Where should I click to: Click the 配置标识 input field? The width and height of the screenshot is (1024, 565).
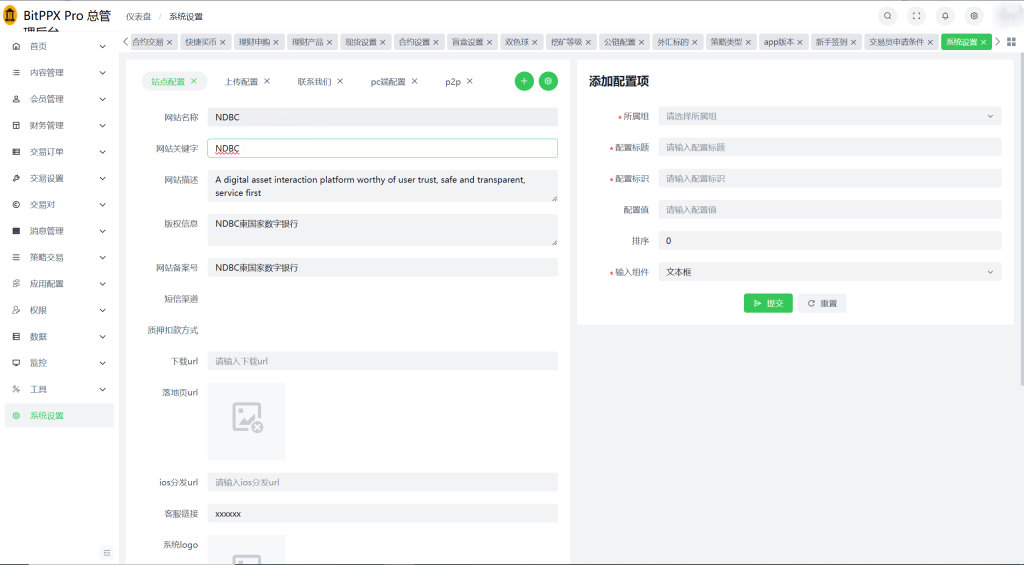pyautogui.click(x=829, y=178)
